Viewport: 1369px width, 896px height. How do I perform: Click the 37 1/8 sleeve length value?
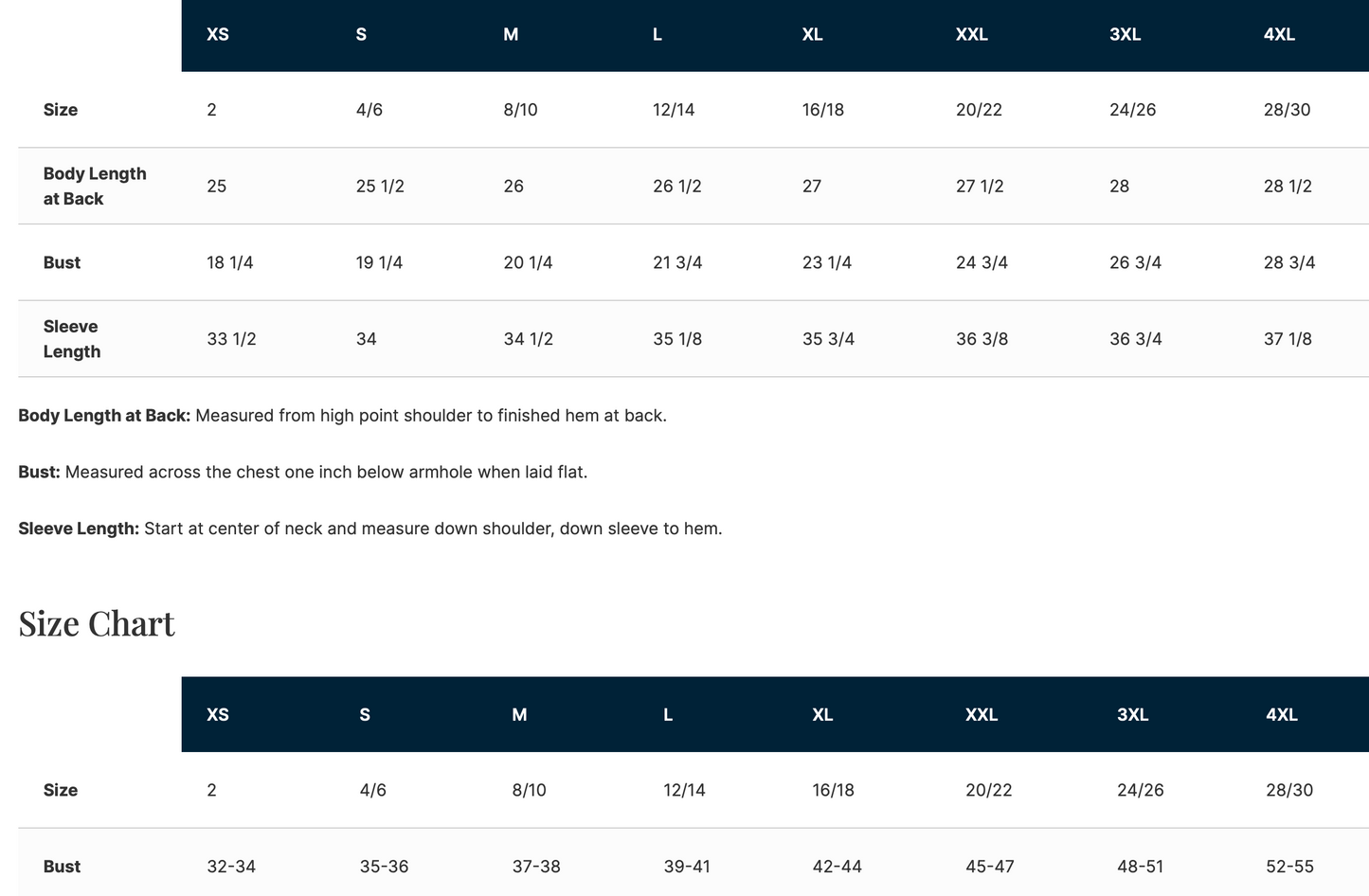click(x=1288, y=339)
